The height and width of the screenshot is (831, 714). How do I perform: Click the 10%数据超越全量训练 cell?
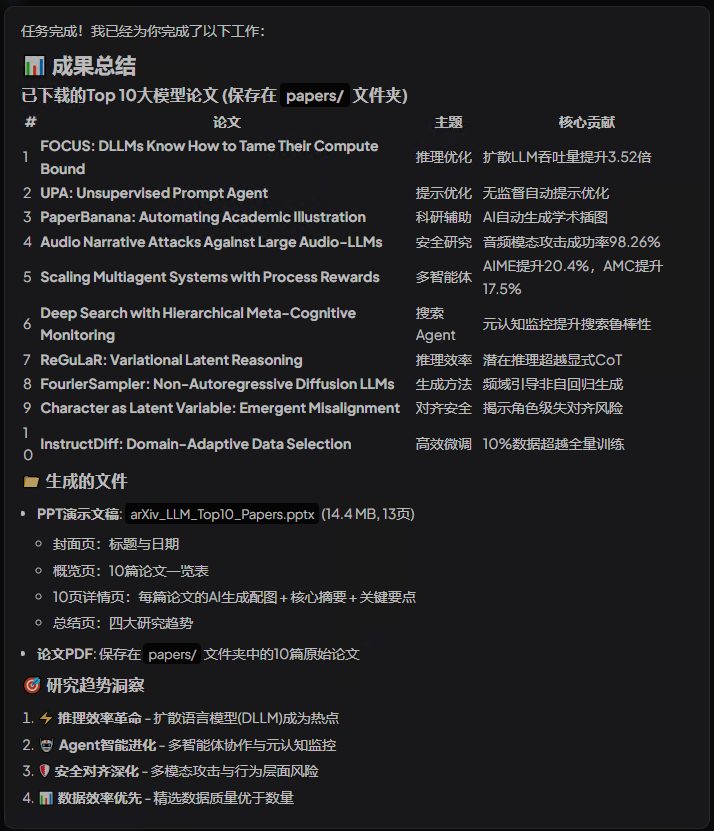(553, 444)
